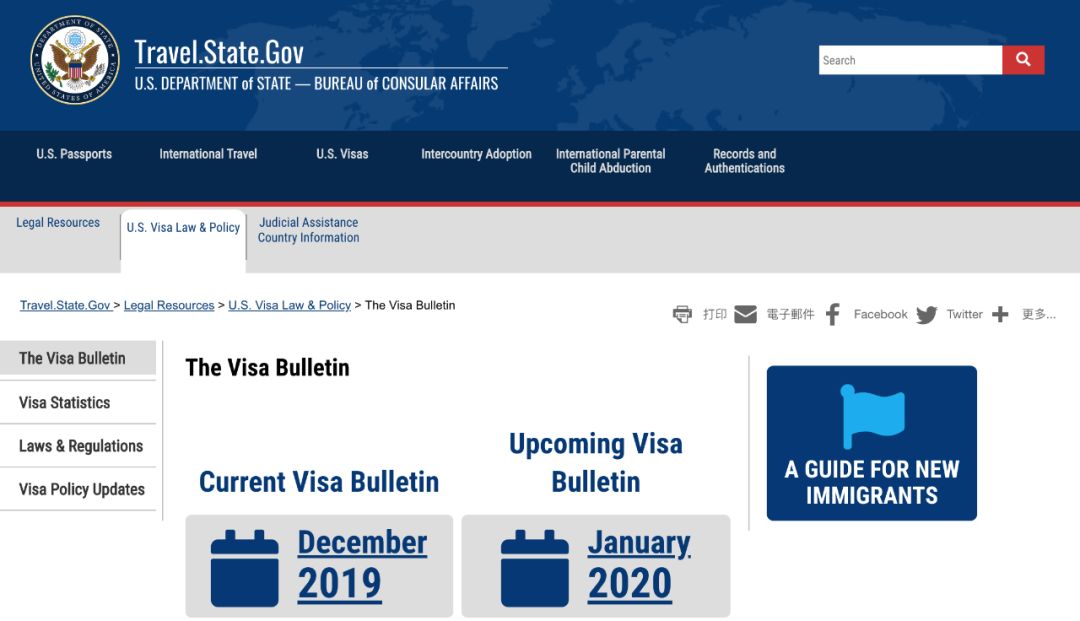The width and height of the screenshot is (1080, 621).
Task: Switch to the Legal Resources tab
Action: (58, 222)
